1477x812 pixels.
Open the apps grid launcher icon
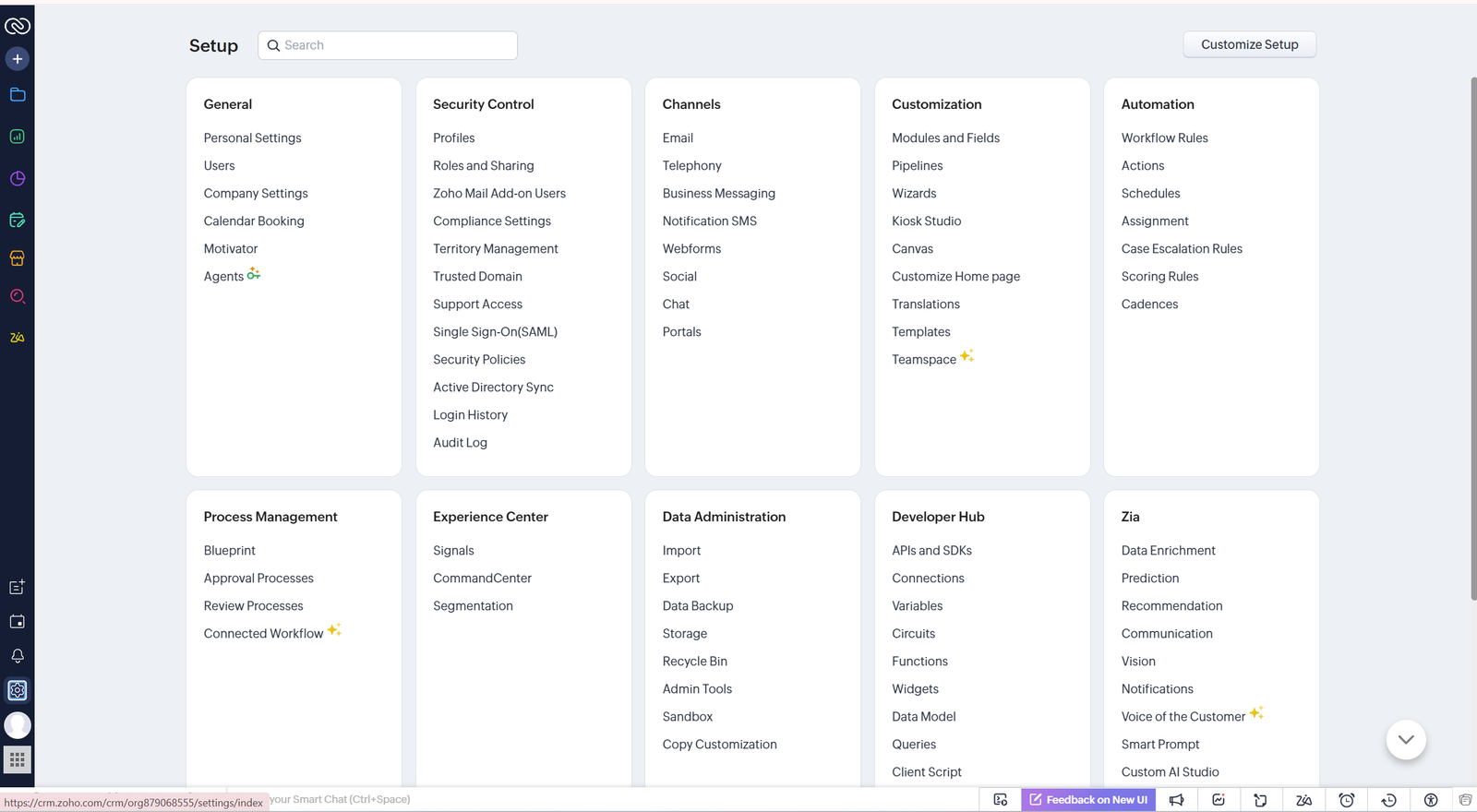click(x=18, y=760)
